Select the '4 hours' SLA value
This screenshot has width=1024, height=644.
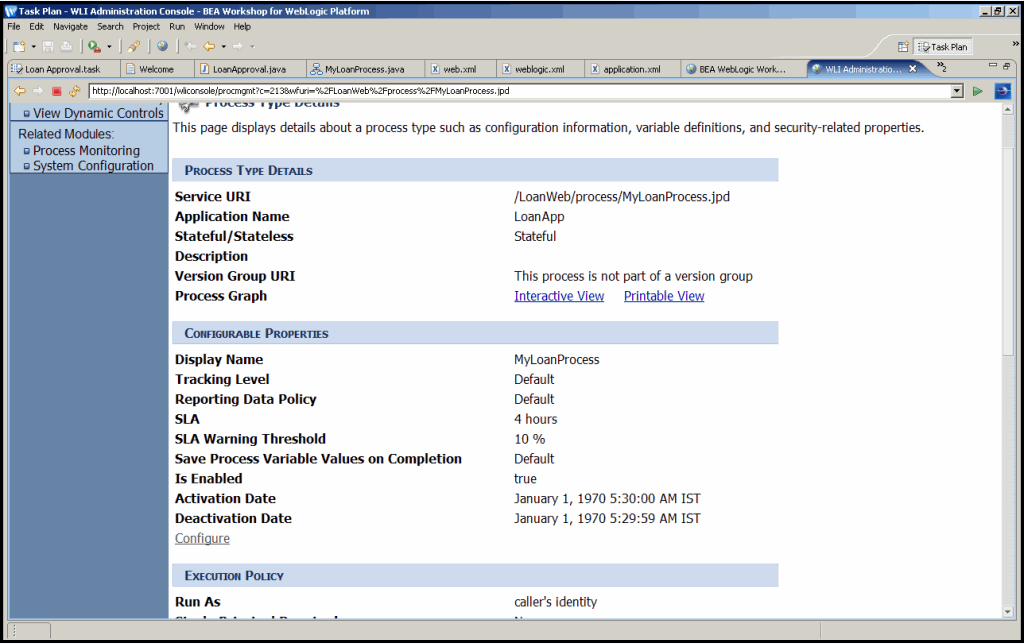(536, 419)
